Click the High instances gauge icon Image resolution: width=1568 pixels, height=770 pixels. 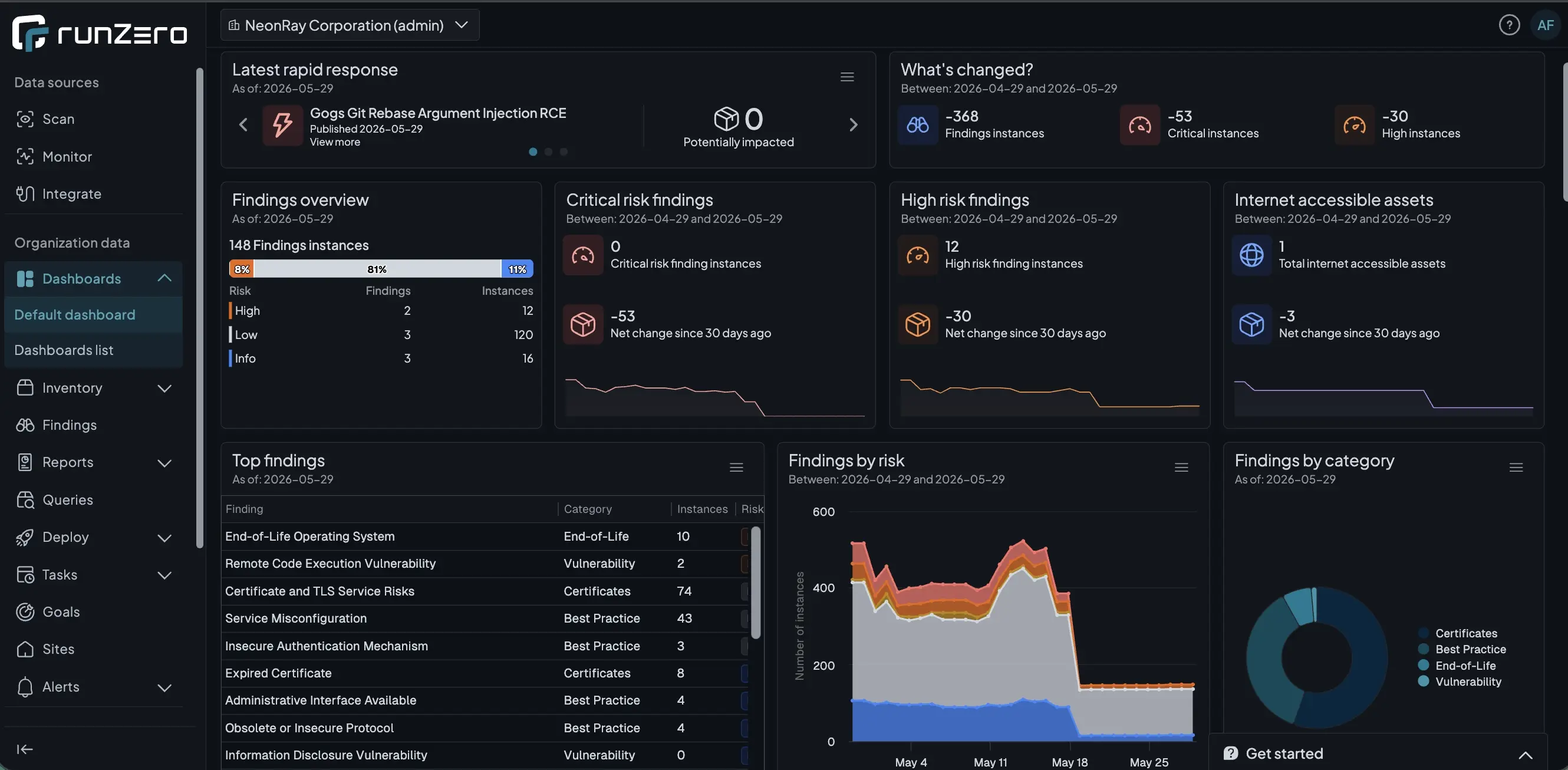tap(1355, 125)
